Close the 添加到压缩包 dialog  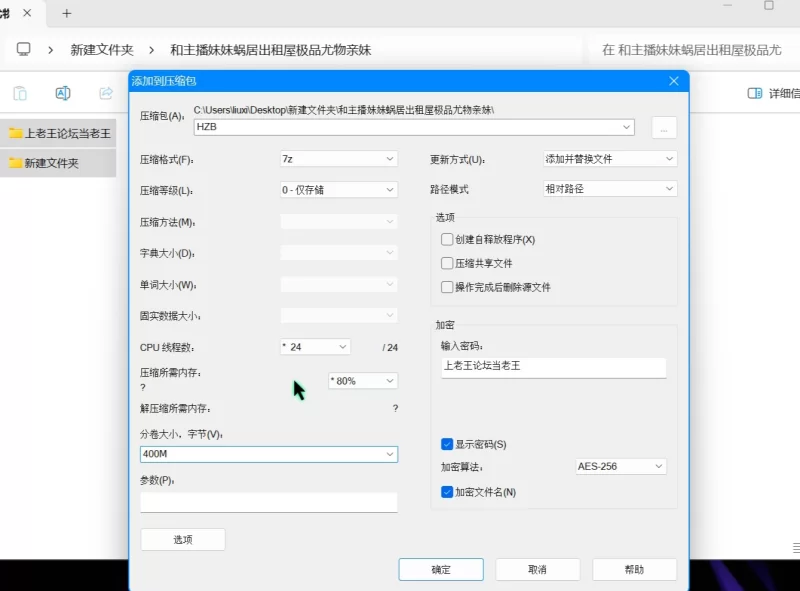click(x=673, y=81)
